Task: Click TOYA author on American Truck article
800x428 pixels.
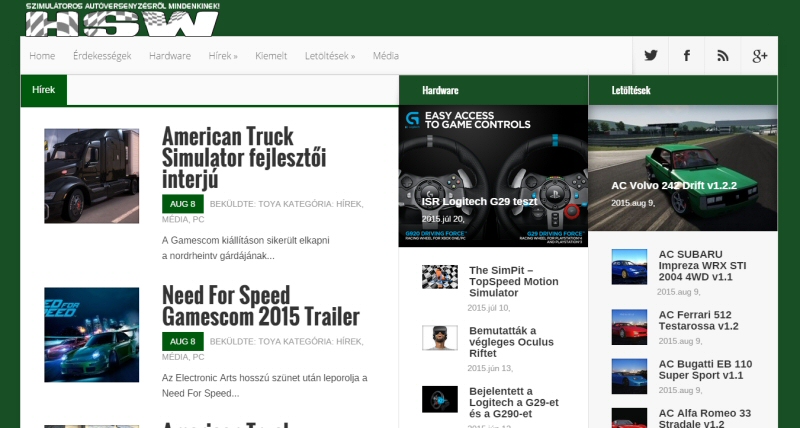Action: tap(269, 204)
